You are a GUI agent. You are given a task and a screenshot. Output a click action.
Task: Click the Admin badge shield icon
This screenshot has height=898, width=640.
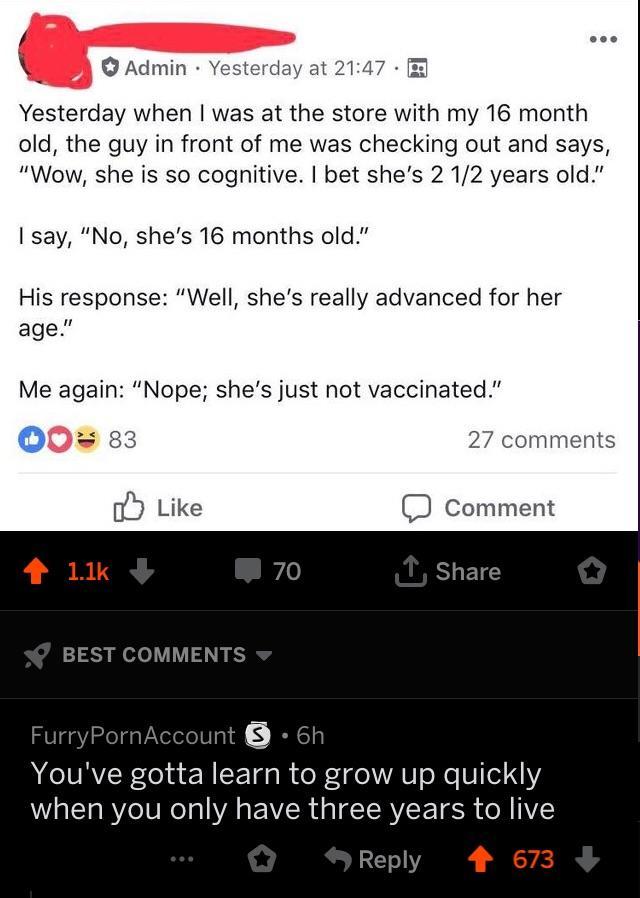coord(110,68)
